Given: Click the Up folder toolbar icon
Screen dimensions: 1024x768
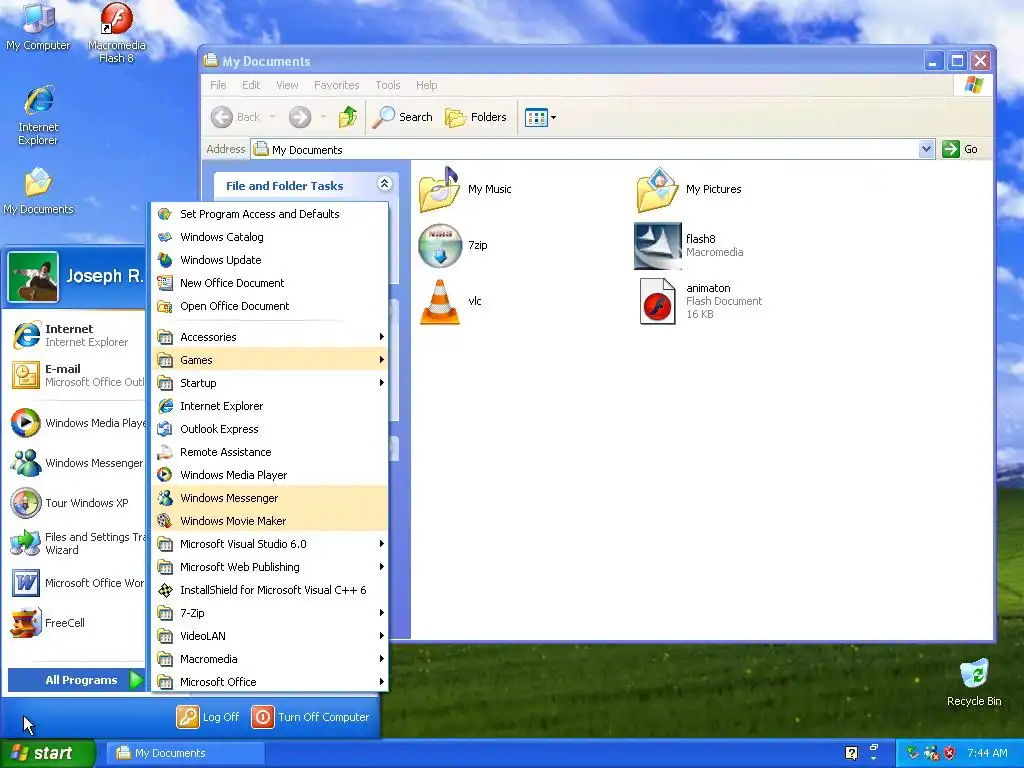Looking at the screenshot, I should click(348, 117).
